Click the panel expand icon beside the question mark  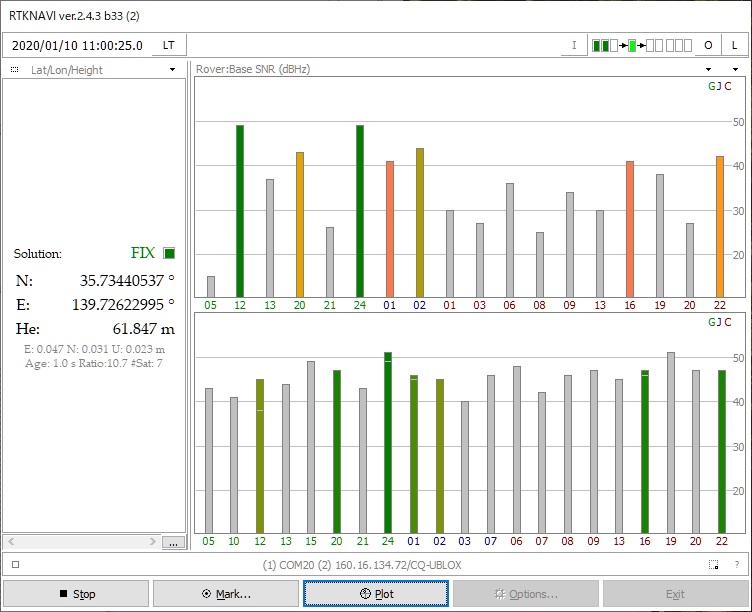click(x=713, y=565)
